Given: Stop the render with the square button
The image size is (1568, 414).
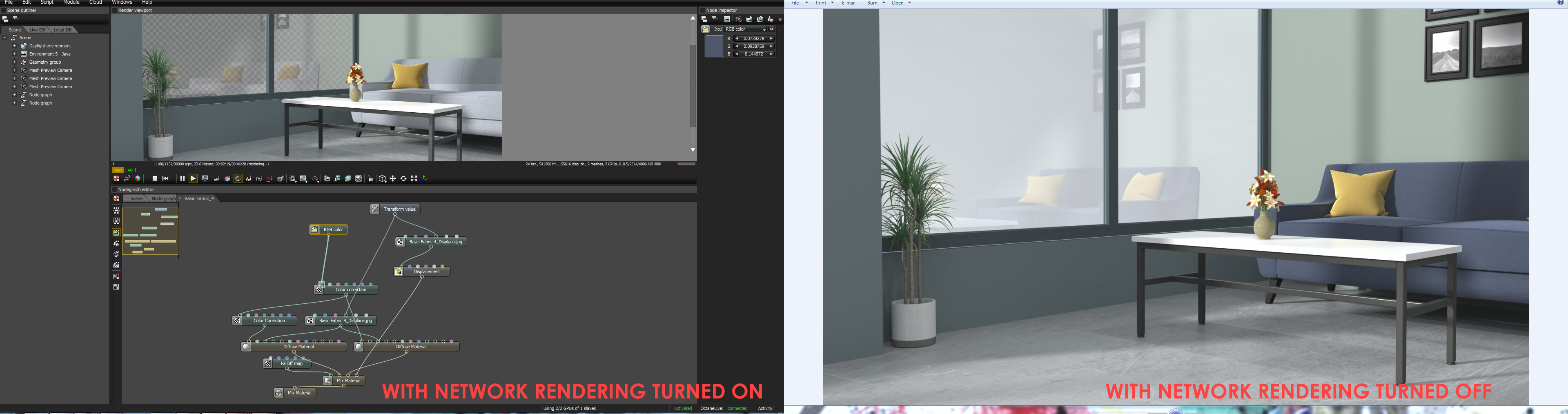Looking at the screenshot, I should (155, 178).
